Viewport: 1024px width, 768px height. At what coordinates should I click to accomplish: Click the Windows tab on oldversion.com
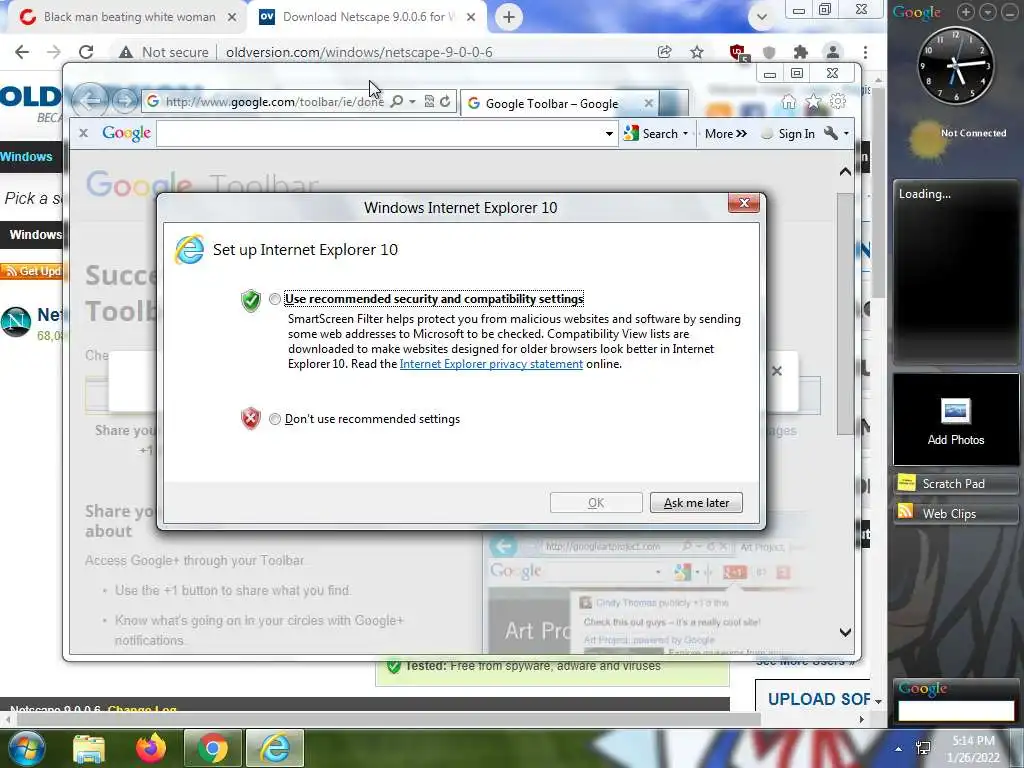[26, 157]
